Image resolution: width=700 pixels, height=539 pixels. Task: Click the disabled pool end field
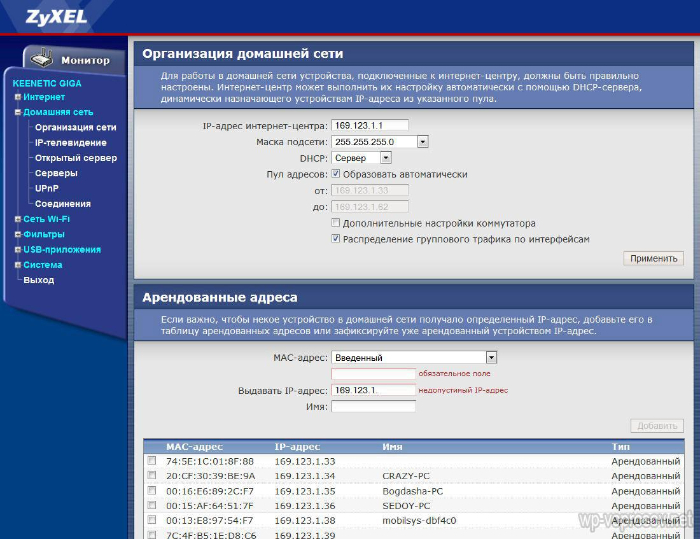coord(370,207)
